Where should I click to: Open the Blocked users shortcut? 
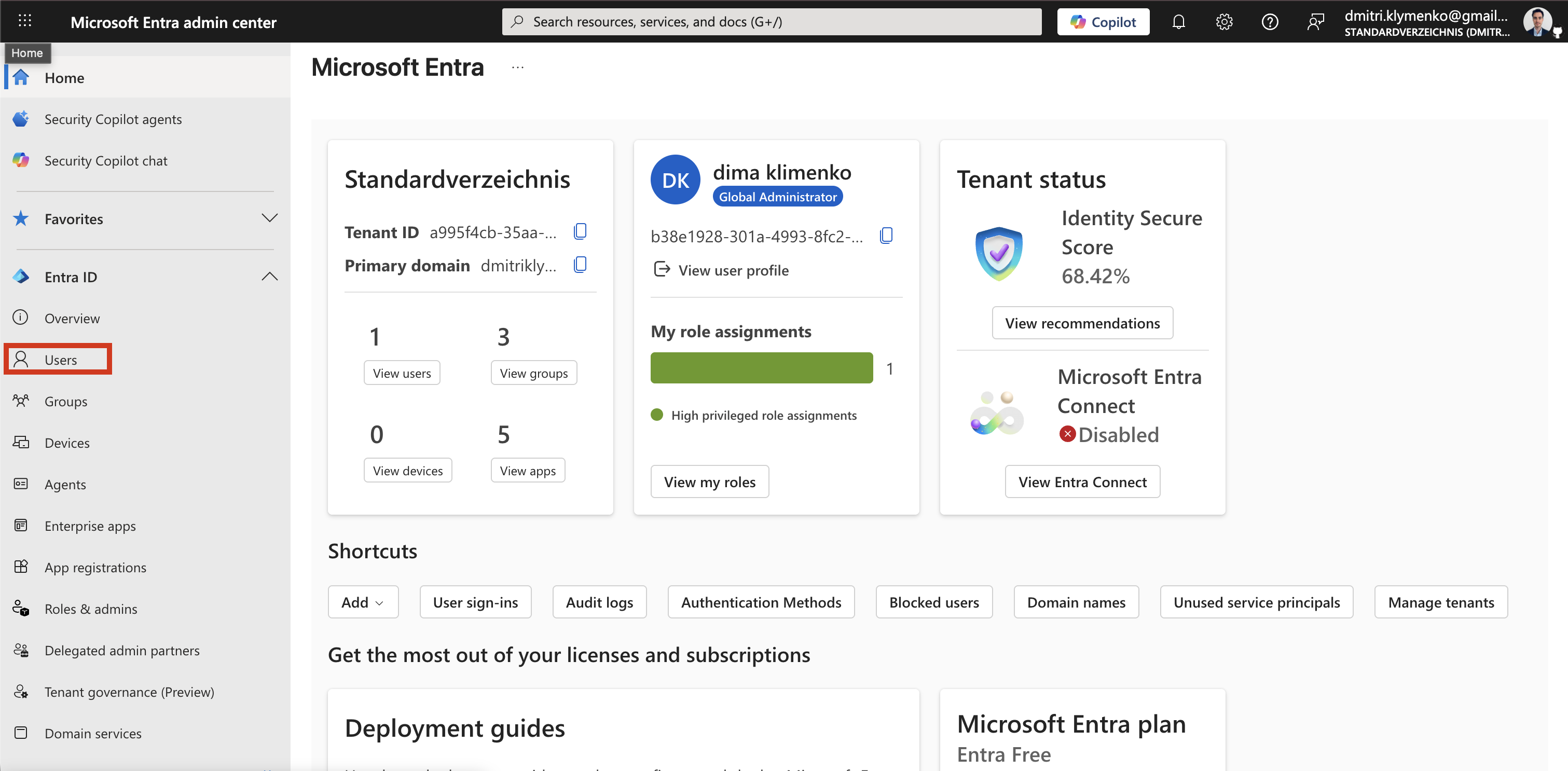(934, 602)
